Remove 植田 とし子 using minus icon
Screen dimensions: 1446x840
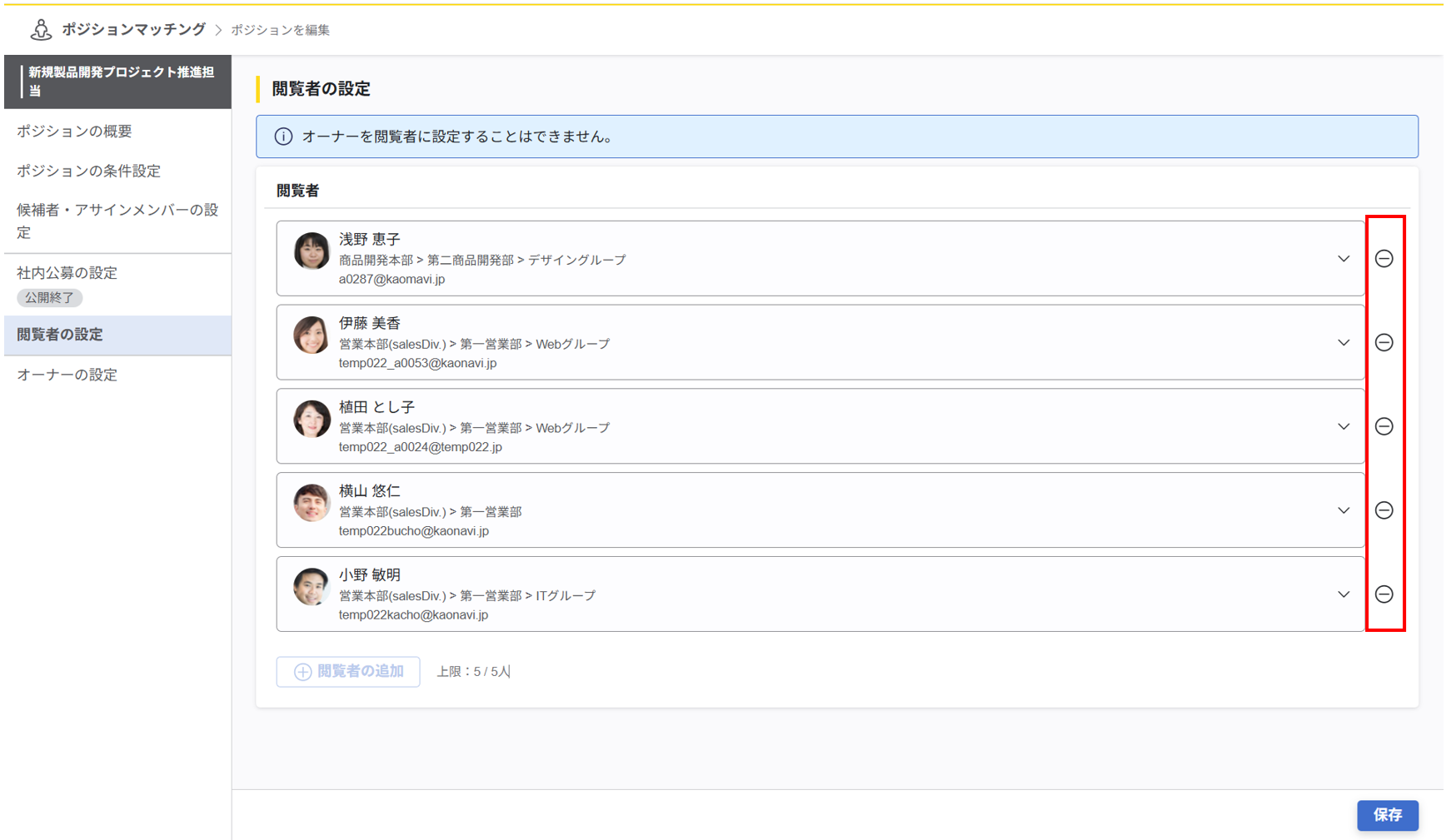(x=1384, y=426)
